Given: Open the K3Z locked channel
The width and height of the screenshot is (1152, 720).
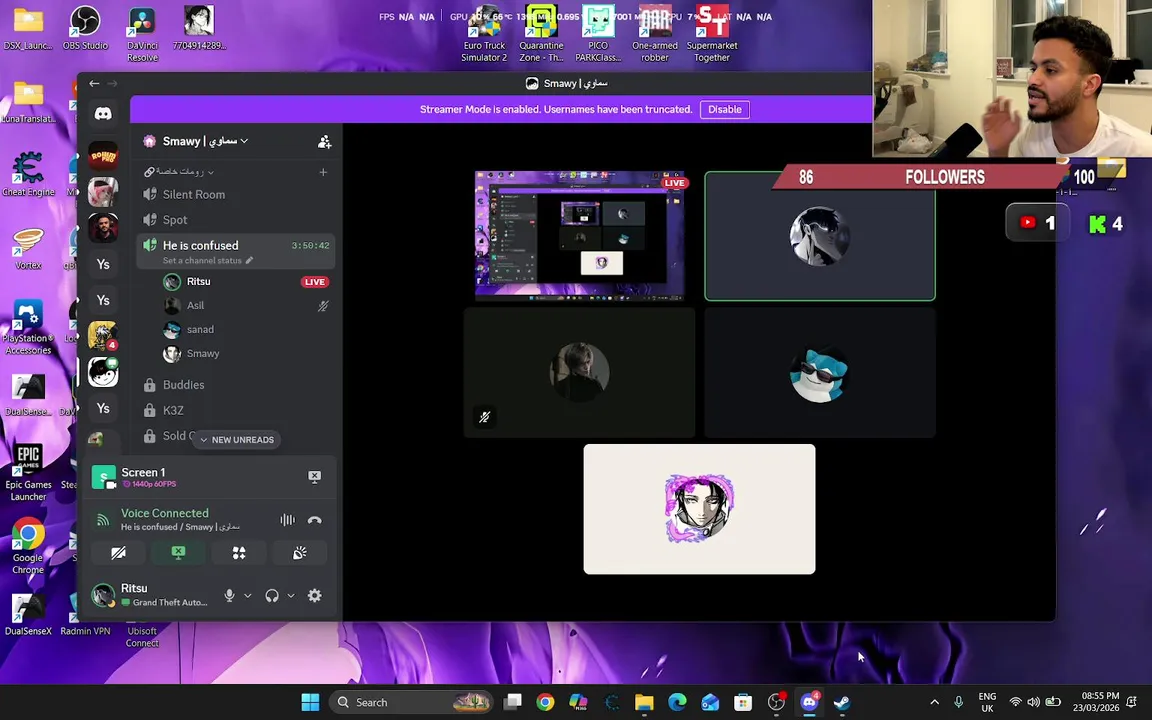Looking at the screenshot, I should [x=236, y=411].
